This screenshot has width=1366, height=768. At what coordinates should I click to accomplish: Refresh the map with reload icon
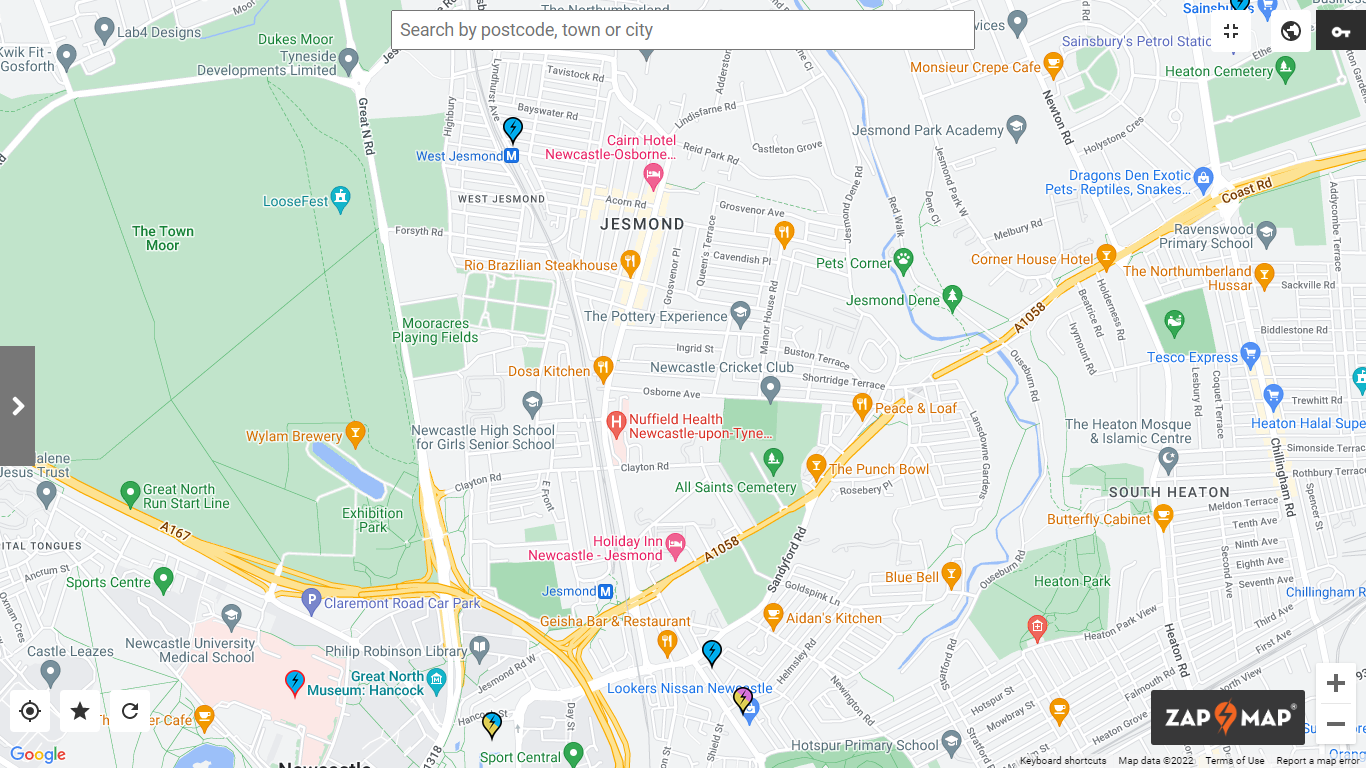click(x=130, y=711)
